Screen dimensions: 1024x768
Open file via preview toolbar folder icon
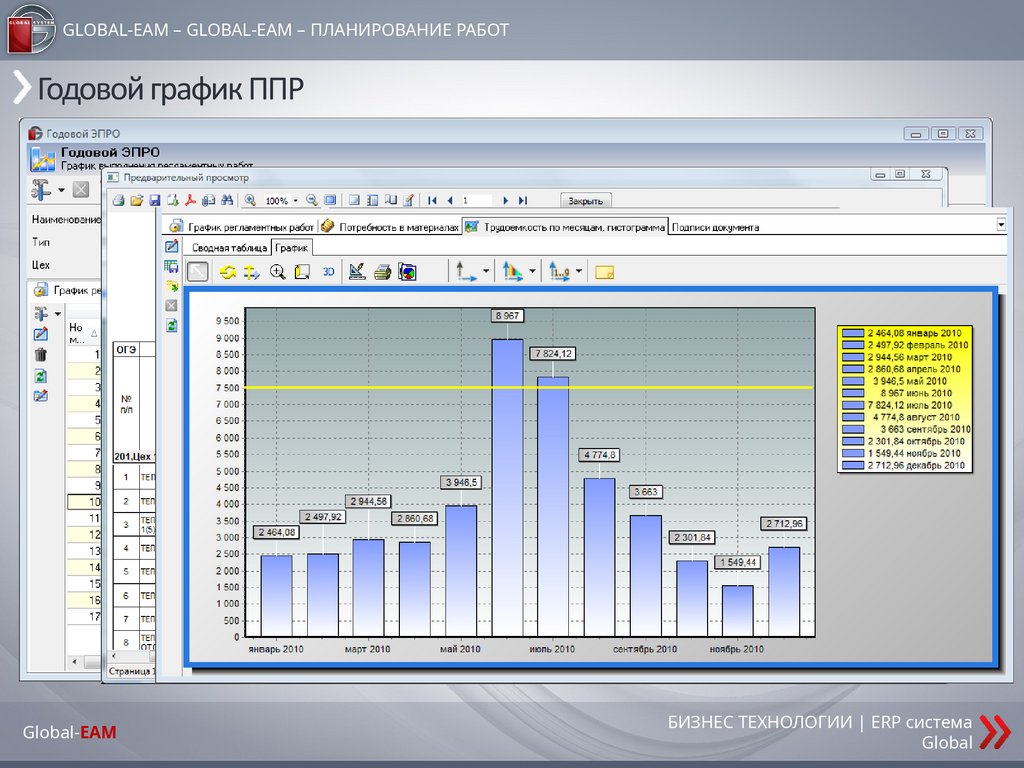coord(136,200)
